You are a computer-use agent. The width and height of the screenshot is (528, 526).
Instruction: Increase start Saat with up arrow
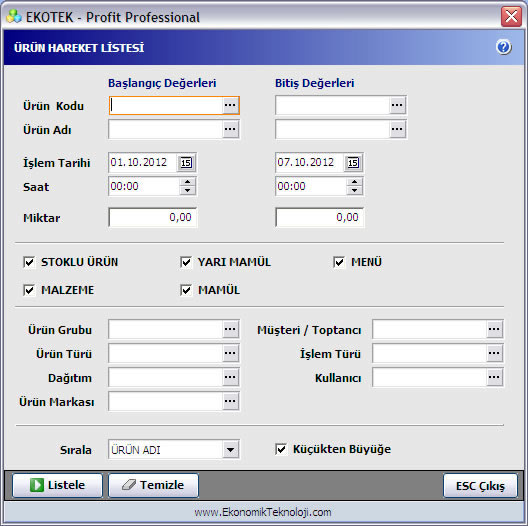pyautogui.click(x=188, y=182)
